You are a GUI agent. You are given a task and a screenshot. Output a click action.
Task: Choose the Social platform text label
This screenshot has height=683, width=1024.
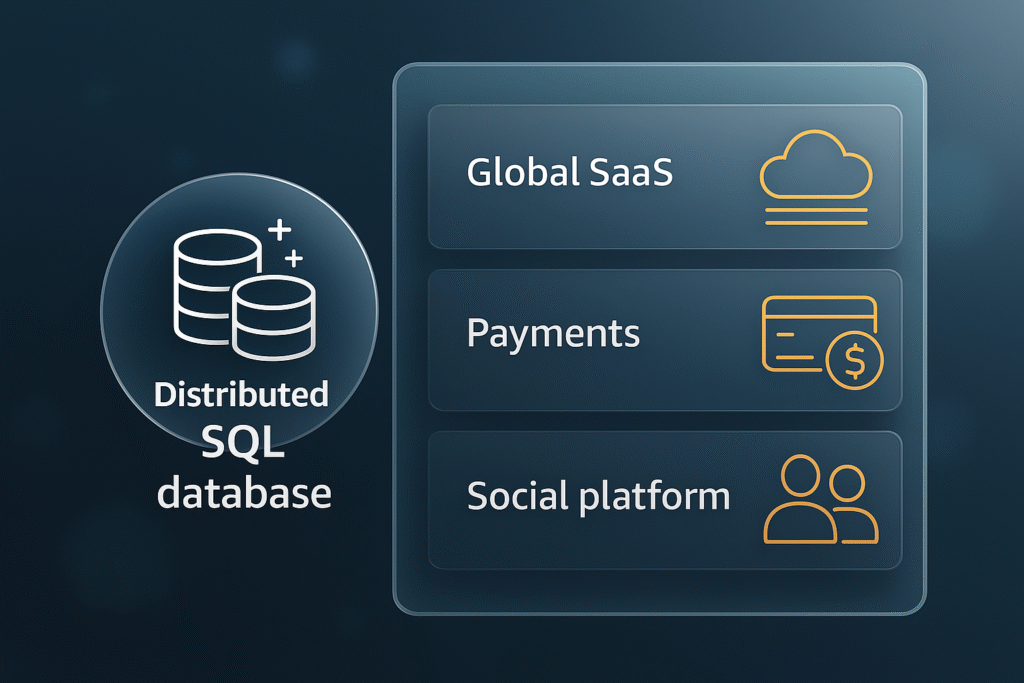pyautogui.click(x=598, y=496)
